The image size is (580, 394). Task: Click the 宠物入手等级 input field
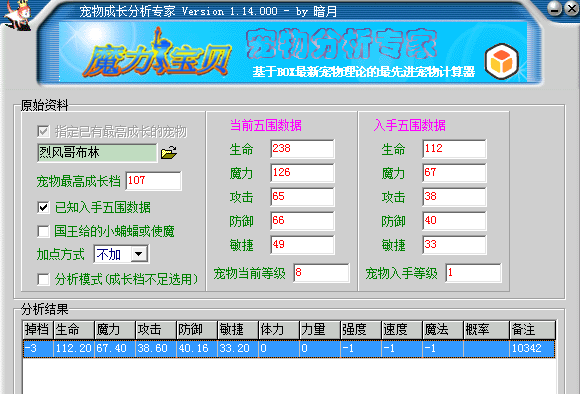click(x=473, y=273)
